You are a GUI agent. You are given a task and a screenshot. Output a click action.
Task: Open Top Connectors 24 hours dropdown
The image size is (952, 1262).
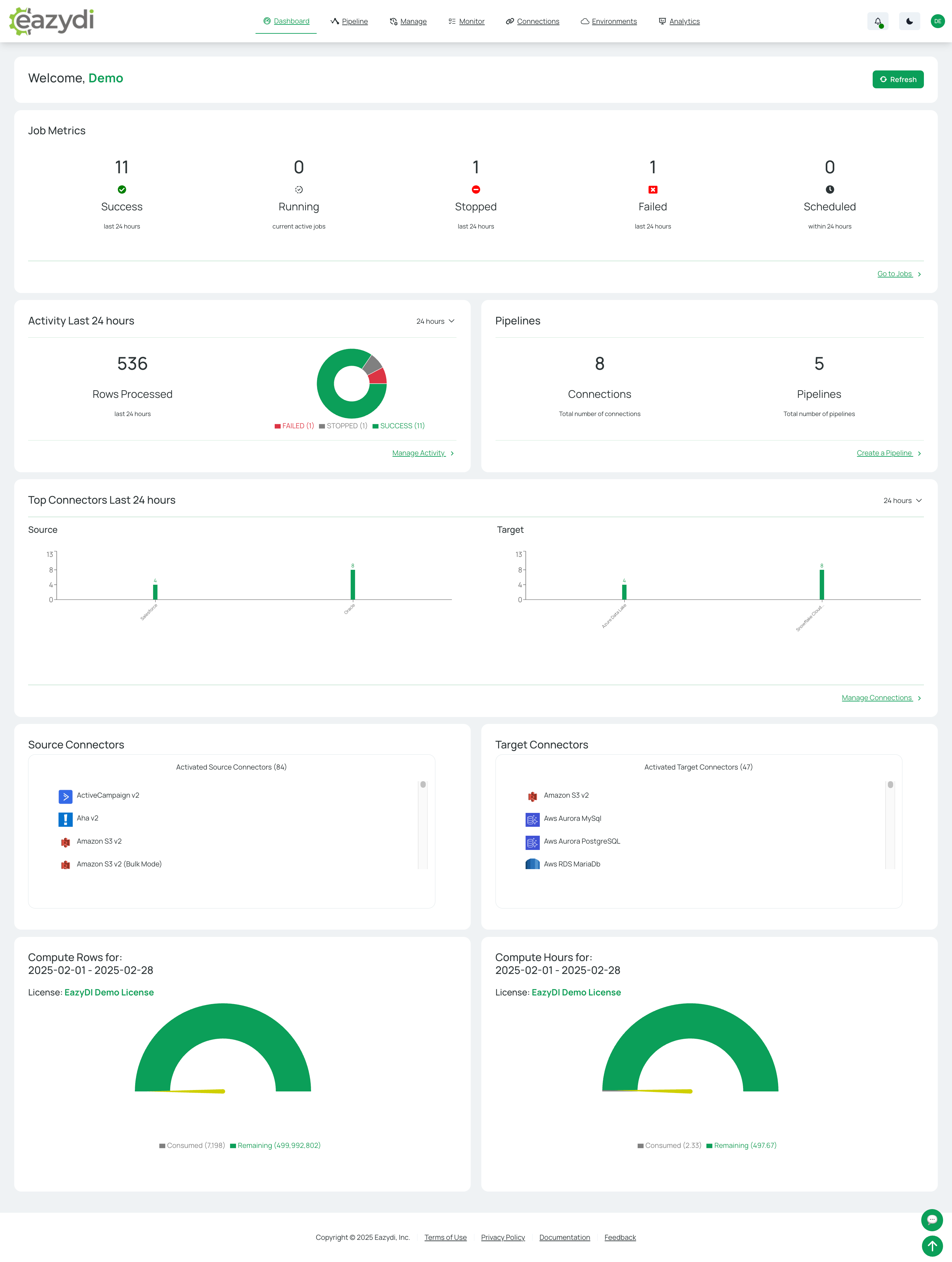[x=902, y=500]
